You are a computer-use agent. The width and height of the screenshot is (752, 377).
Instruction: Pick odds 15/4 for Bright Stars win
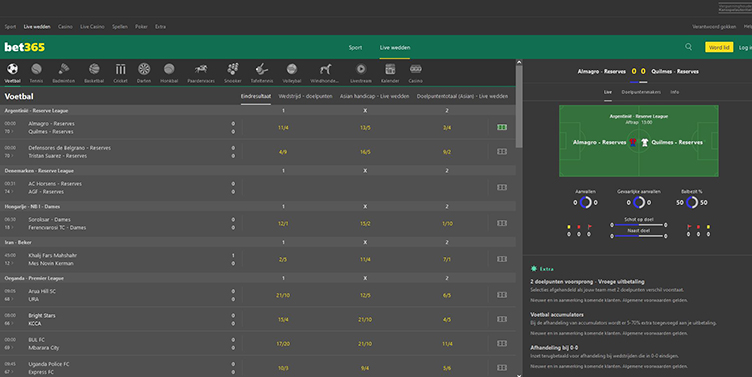283,319
